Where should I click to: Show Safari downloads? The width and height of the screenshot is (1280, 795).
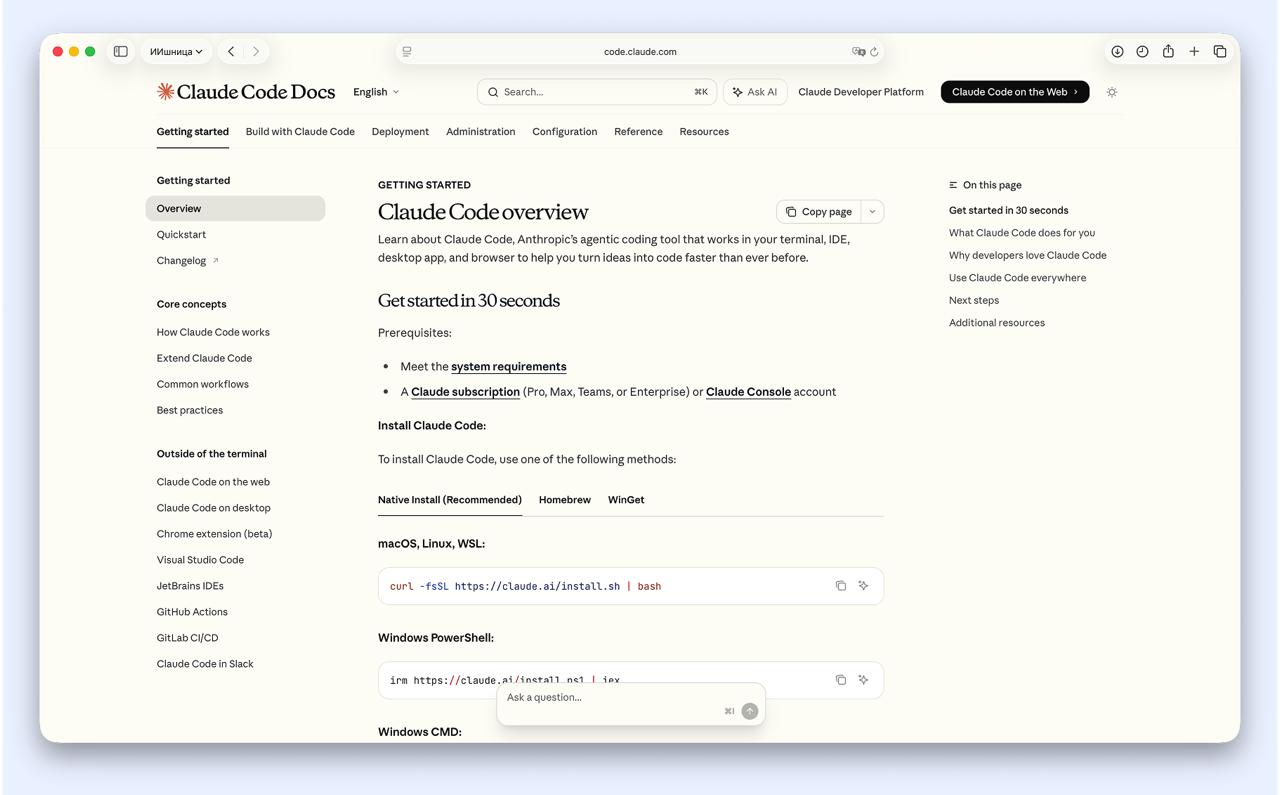point(1117,52)
